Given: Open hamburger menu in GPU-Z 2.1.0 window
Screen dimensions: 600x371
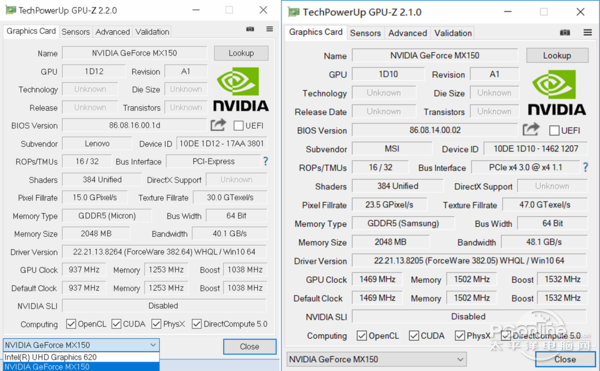Looking at the screenshot, I should 588,33.
